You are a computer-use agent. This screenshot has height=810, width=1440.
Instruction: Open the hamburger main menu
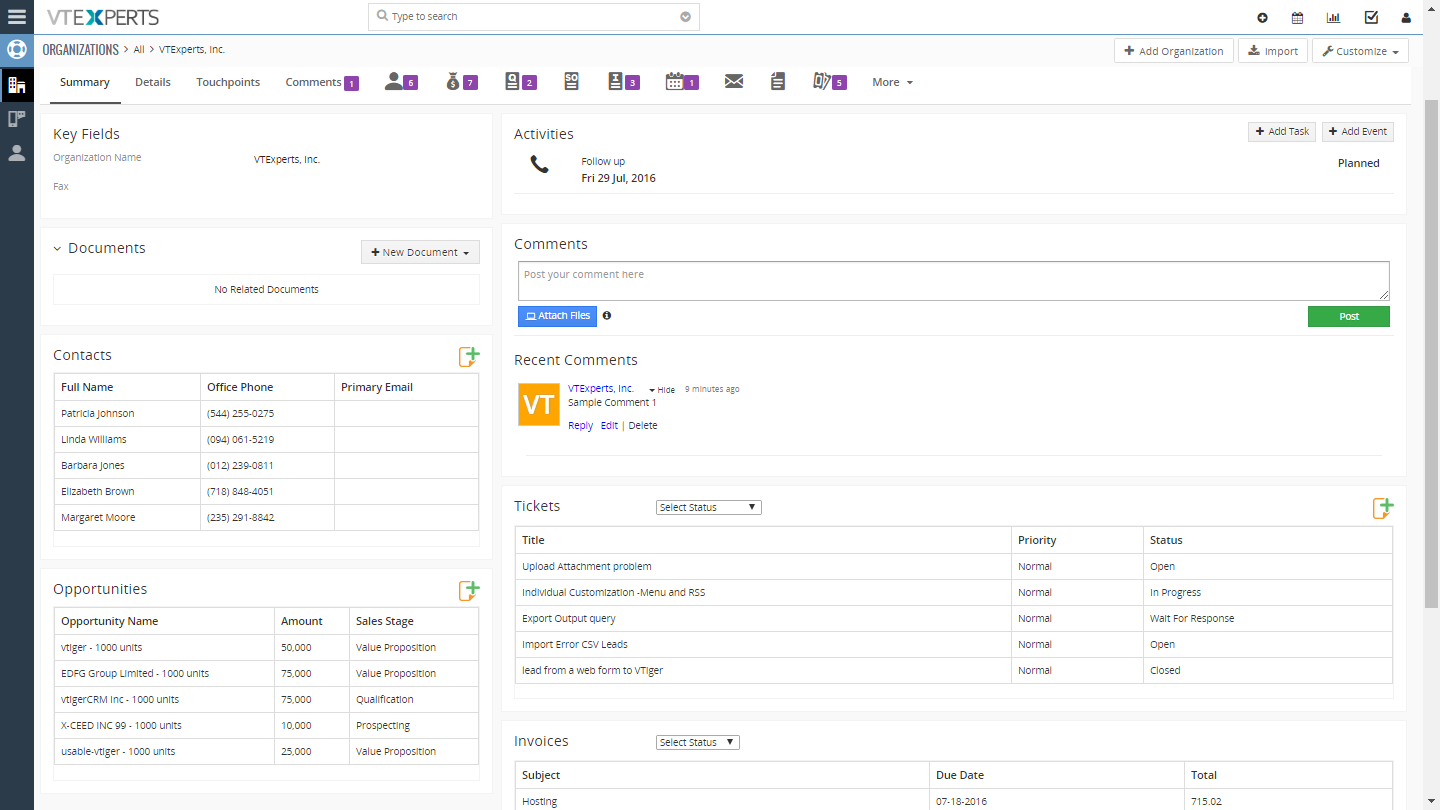pos(17,16)
